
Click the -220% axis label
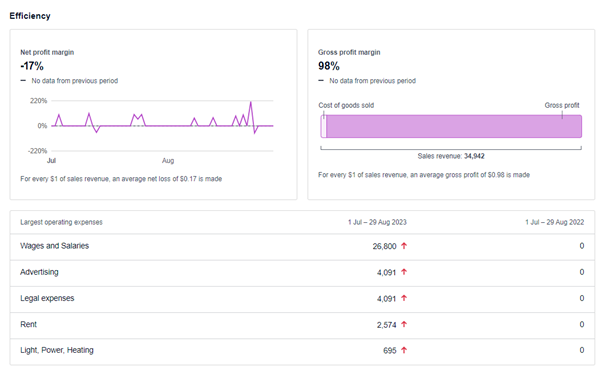pos(37,151)
